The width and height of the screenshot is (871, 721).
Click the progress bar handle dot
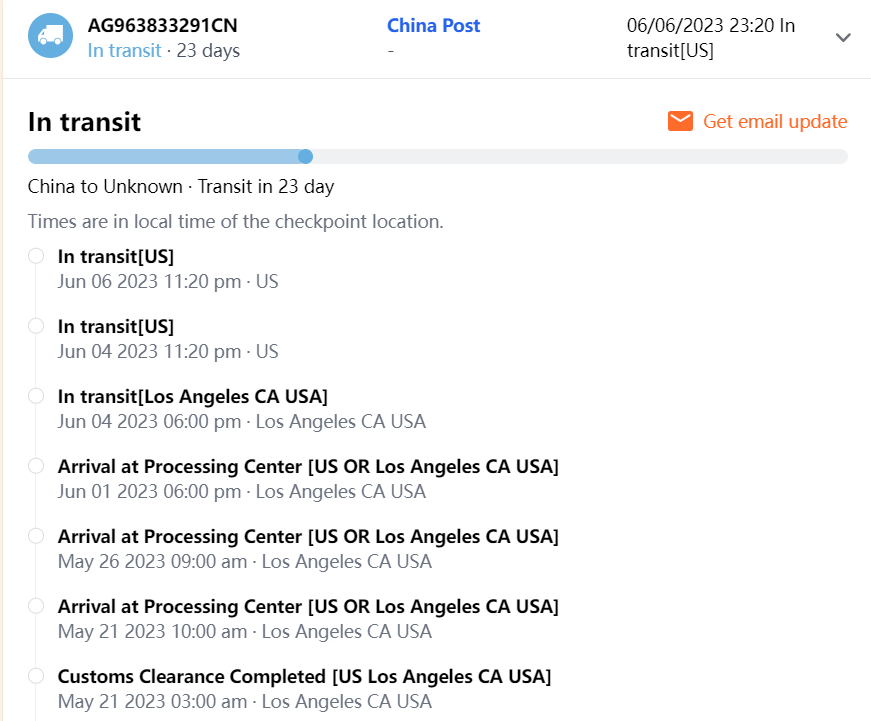point(306,156)
